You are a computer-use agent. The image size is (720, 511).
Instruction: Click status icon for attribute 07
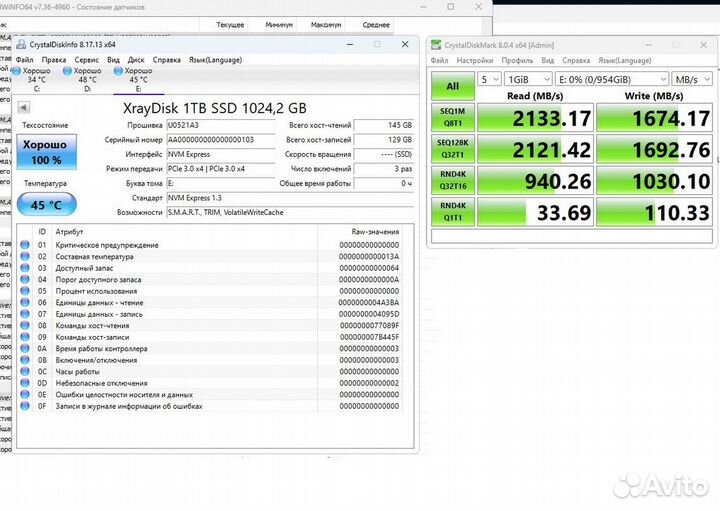pos(25,314)
